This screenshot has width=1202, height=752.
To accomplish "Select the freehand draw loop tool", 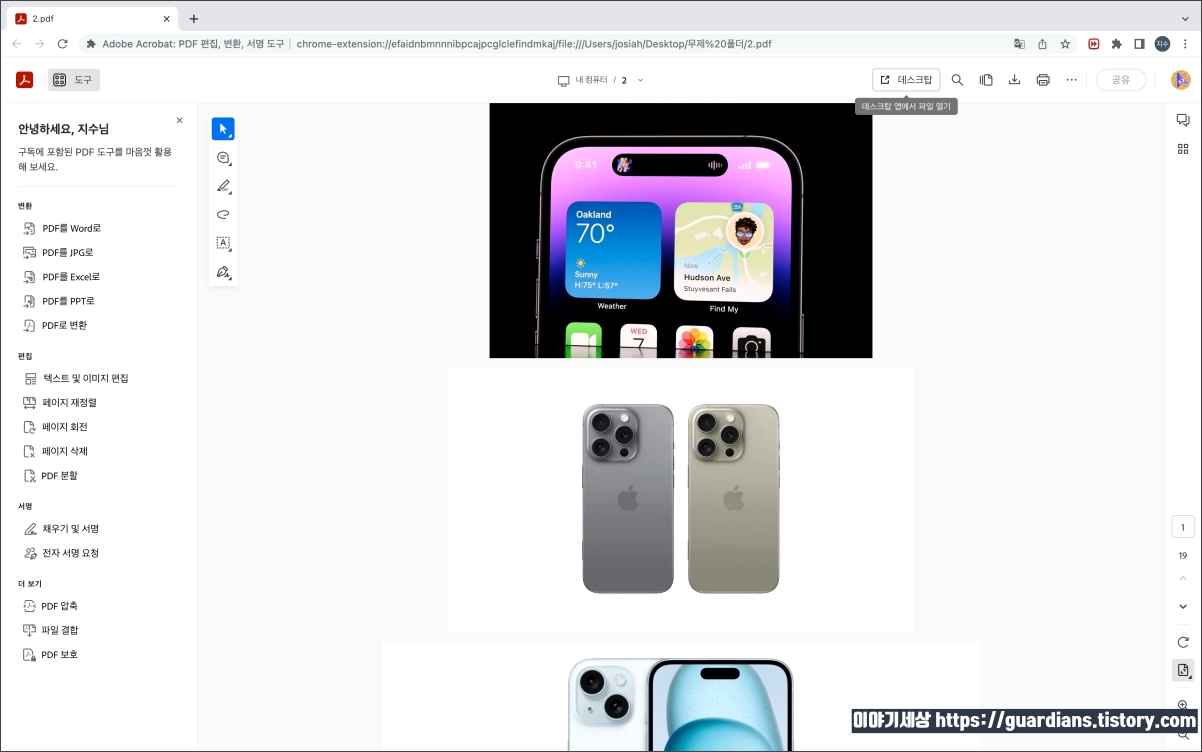I will coord(223,214).
